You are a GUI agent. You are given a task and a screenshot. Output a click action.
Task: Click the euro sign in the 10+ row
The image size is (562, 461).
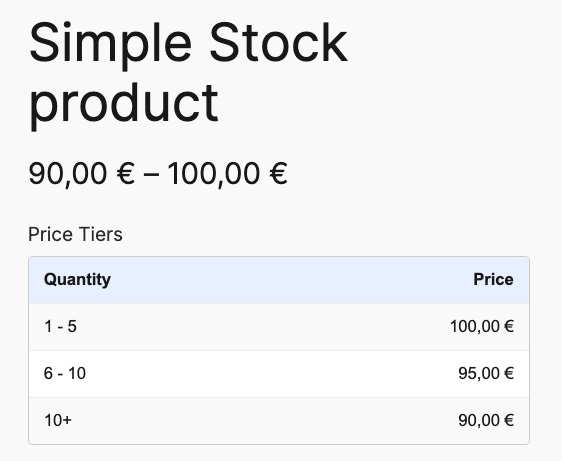click(x=509, y=420)
